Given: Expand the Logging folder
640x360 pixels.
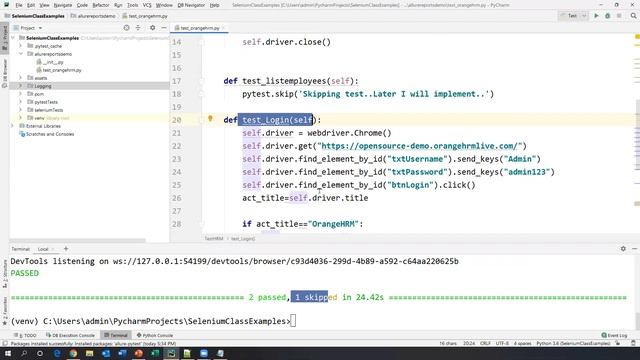Looking at the screenshot, I should [x=20, y=86].
